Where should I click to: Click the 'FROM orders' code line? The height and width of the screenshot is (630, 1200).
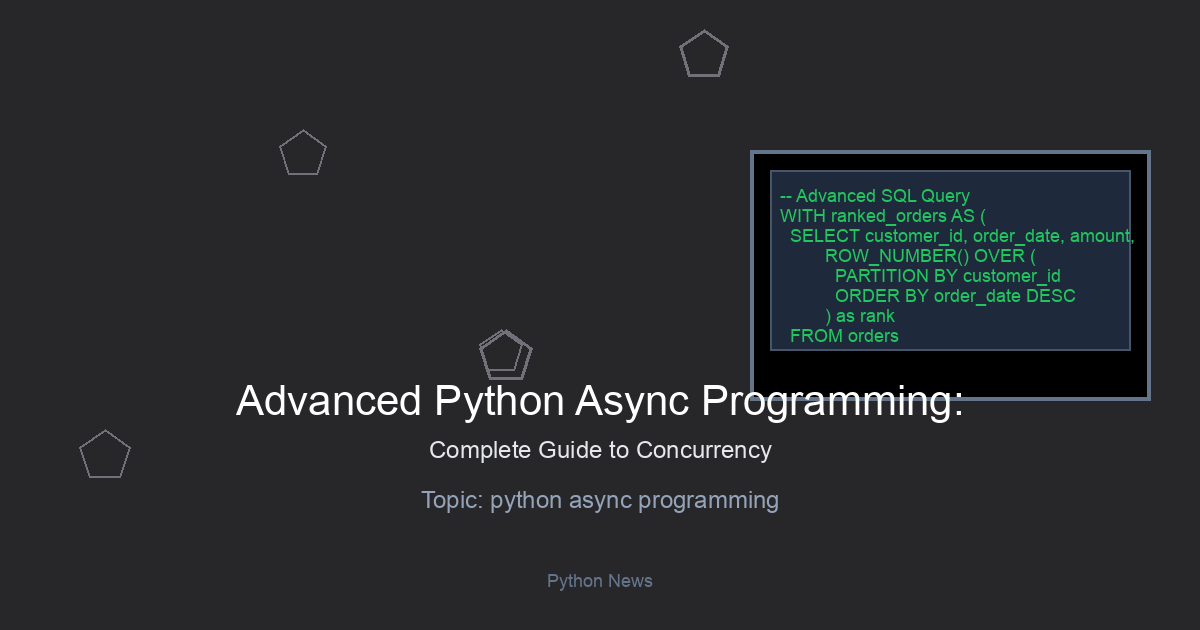[x=844, y=336]
